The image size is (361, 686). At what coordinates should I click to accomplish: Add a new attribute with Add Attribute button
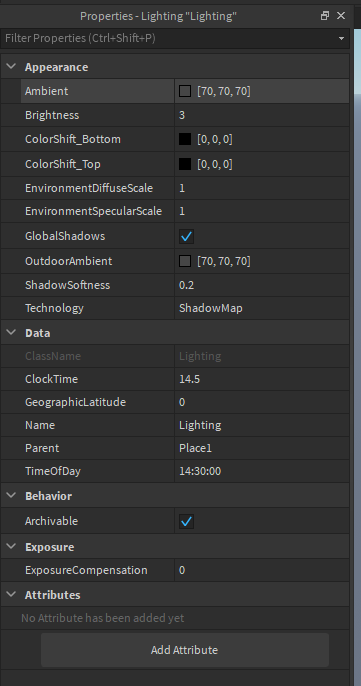coord(185,650)
